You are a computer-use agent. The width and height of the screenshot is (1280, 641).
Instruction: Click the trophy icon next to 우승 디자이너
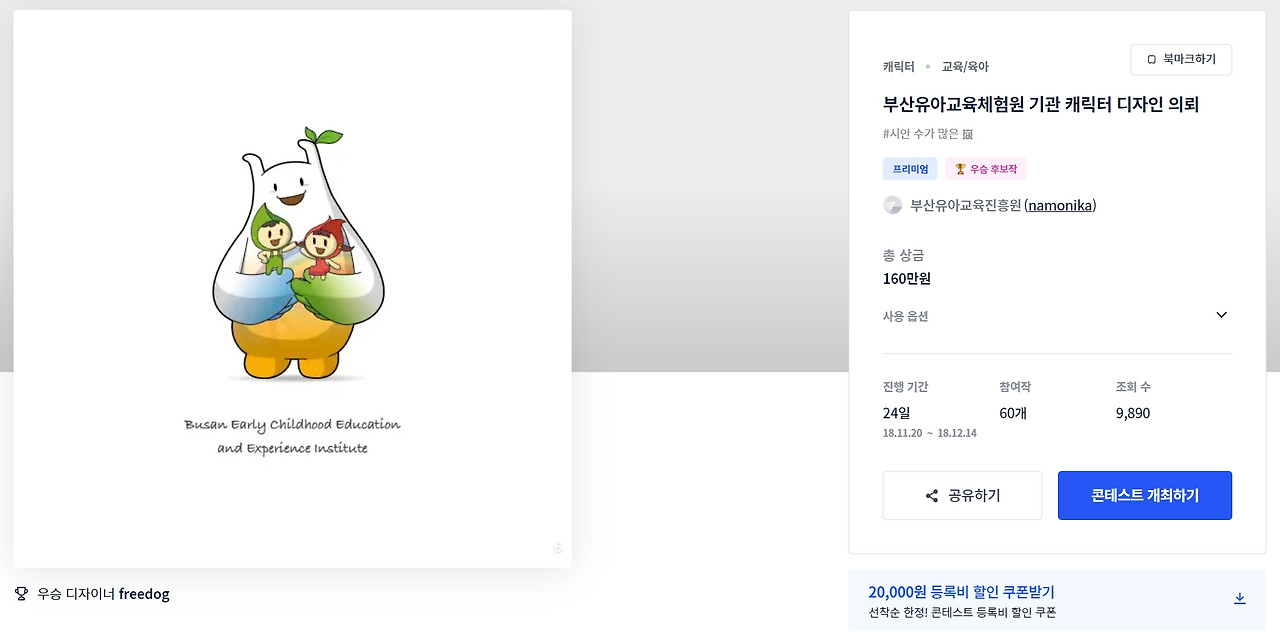tap(21, 594)
